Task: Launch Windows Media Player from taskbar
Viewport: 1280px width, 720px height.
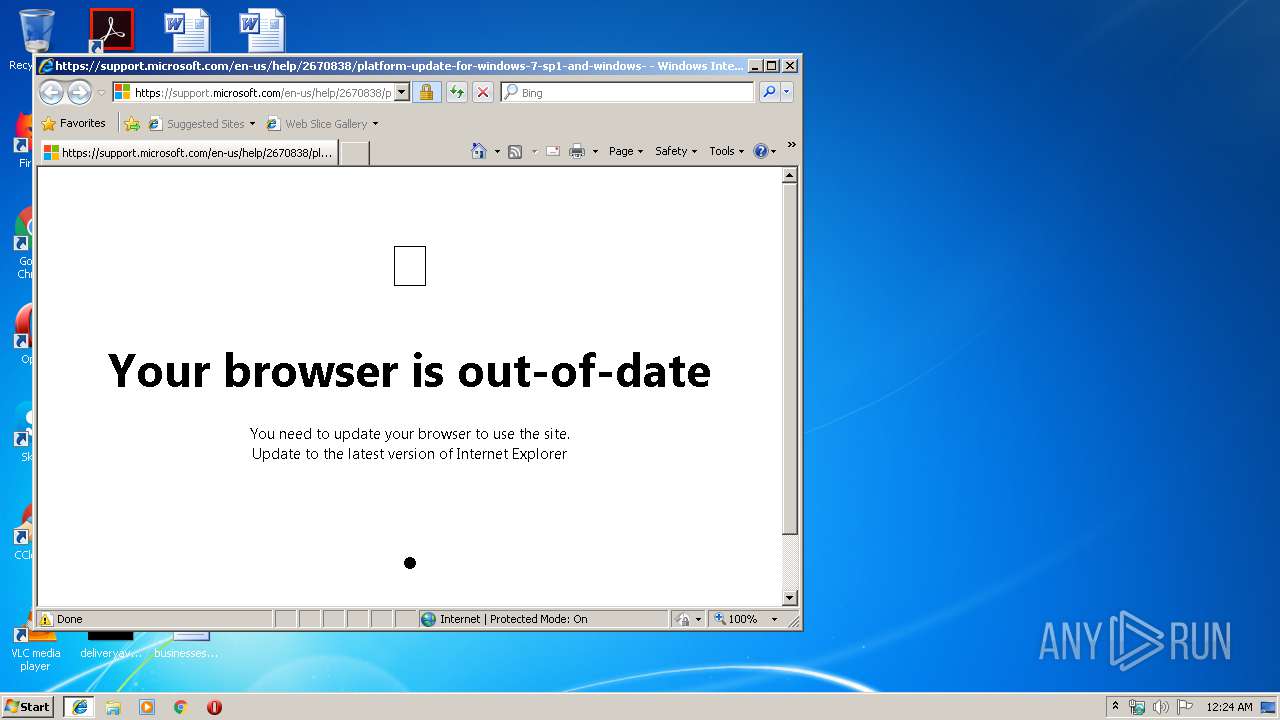Action: point(147,707)
